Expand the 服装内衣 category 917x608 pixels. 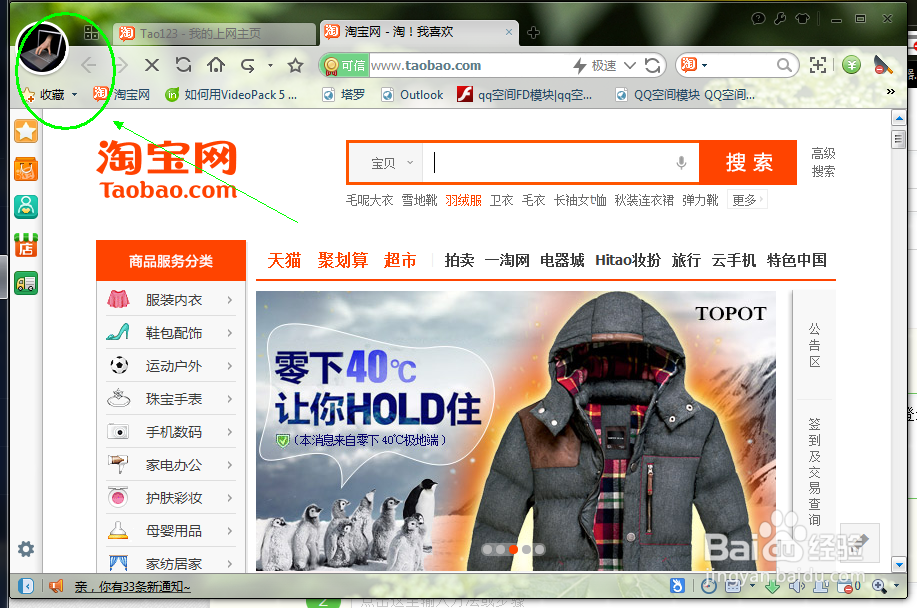click(171, 300)
